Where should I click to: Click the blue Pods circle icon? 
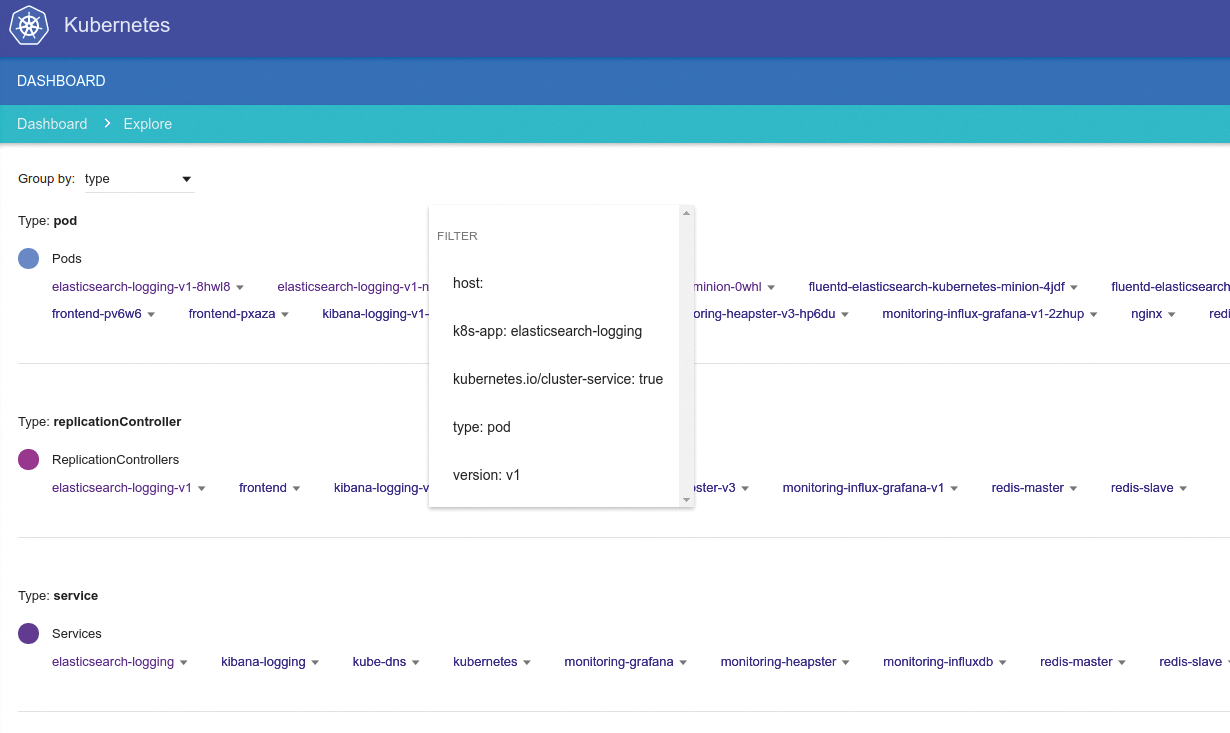pos(29,259)
